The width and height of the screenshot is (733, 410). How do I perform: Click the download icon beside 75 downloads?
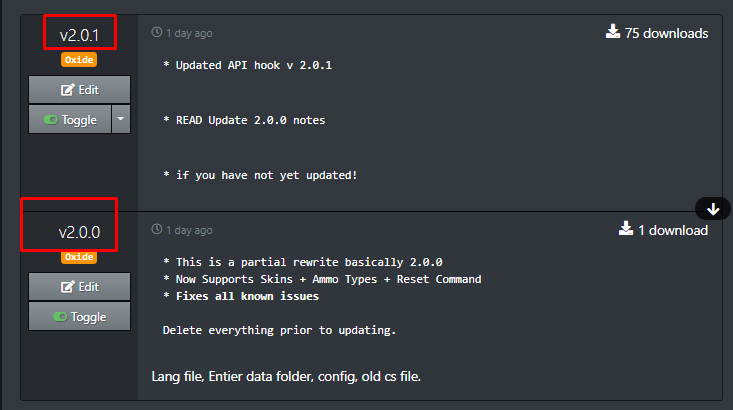click(x=612, y=32)
